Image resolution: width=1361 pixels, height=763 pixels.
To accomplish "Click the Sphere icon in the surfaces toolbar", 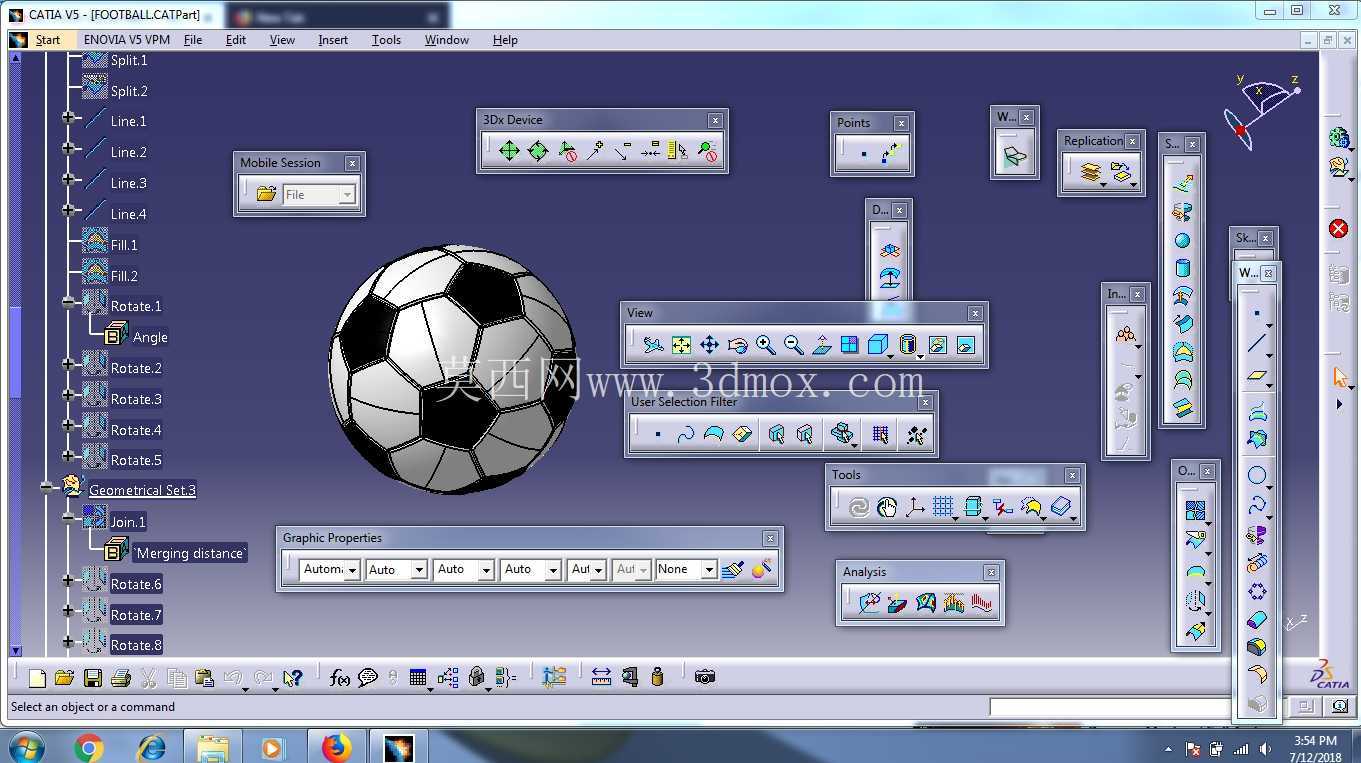I will 1182,240.
